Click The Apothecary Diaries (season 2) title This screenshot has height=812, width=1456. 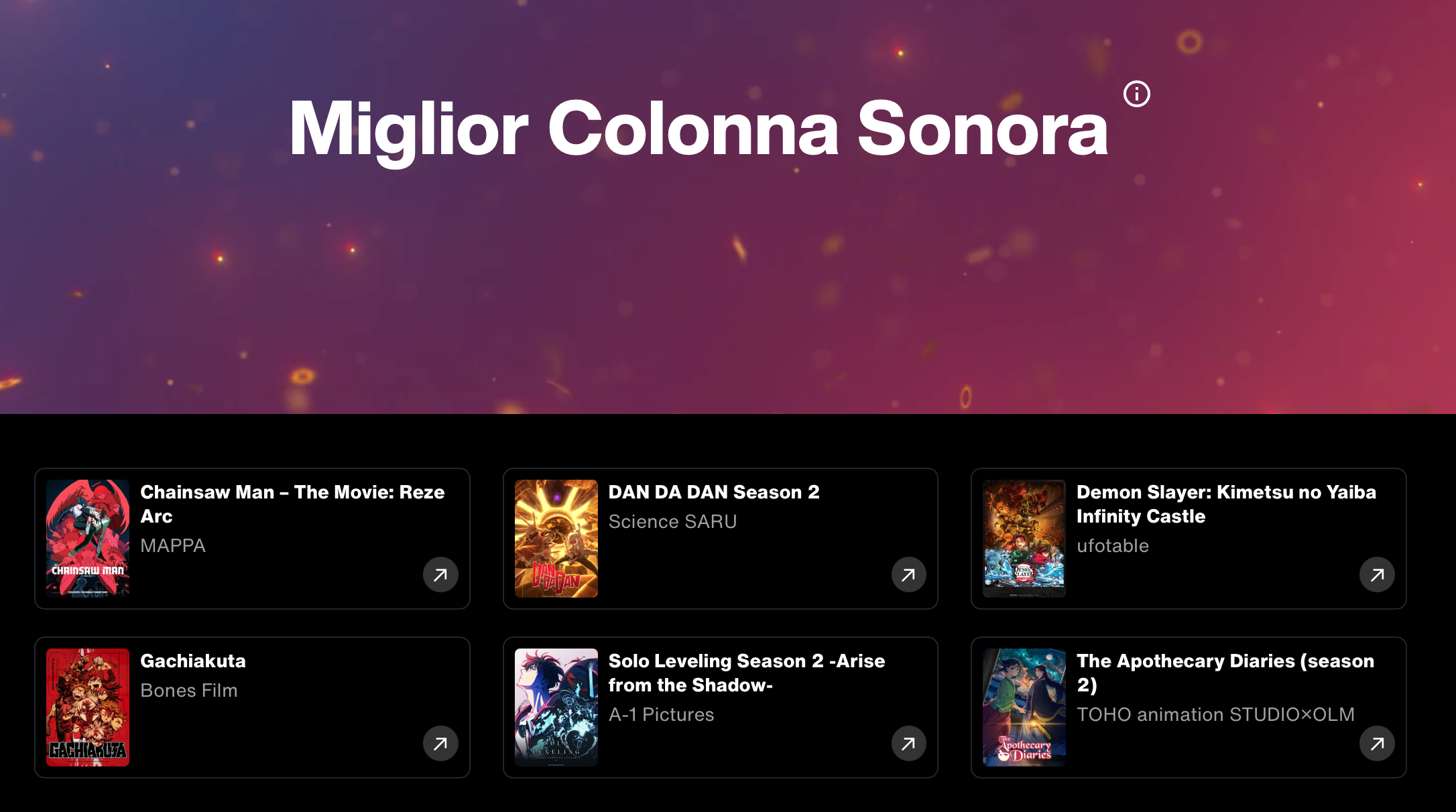pyautogui.click(x=1225, y=673)
